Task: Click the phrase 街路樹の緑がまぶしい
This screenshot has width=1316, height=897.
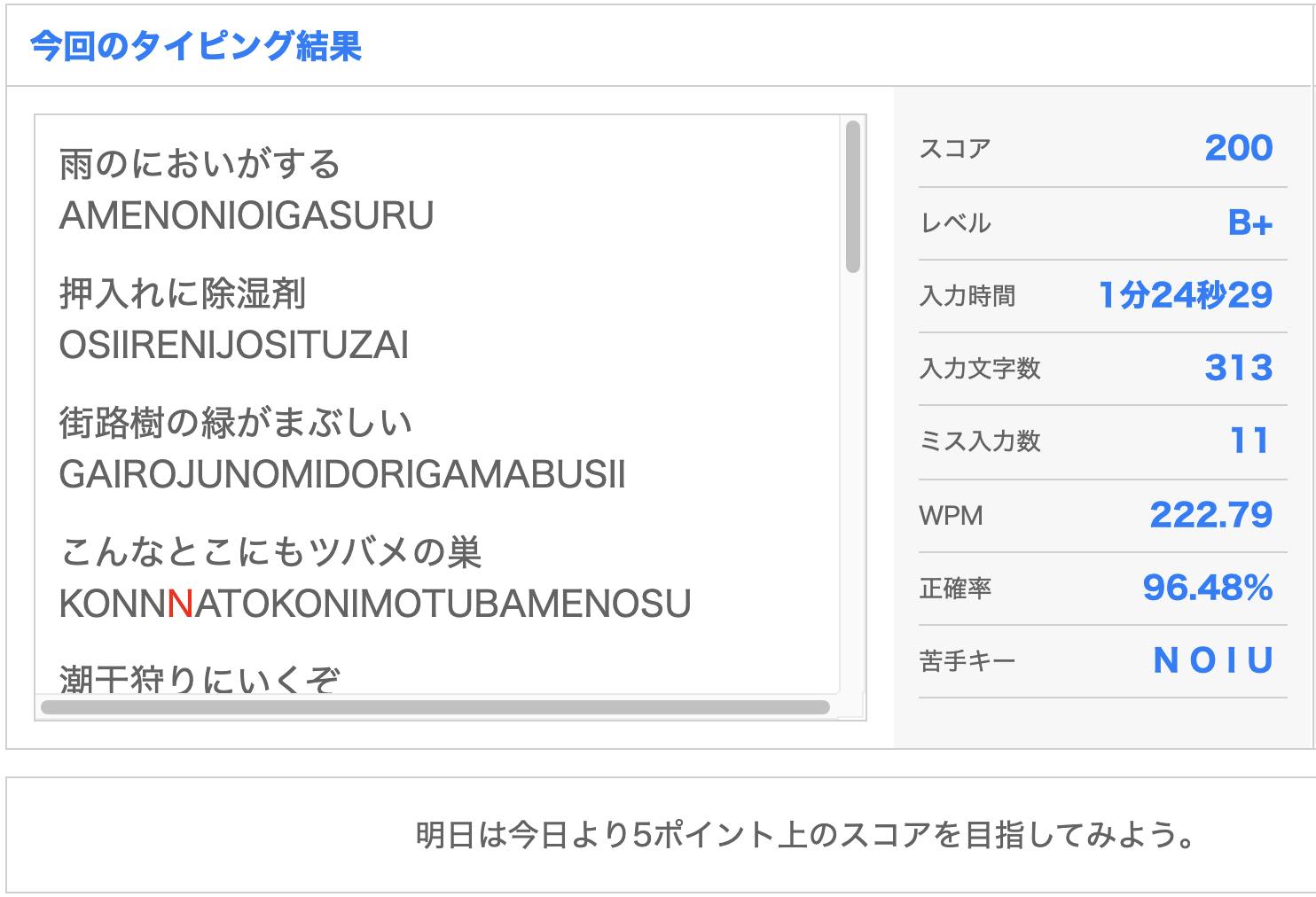Action: click(x=236, y=423)
